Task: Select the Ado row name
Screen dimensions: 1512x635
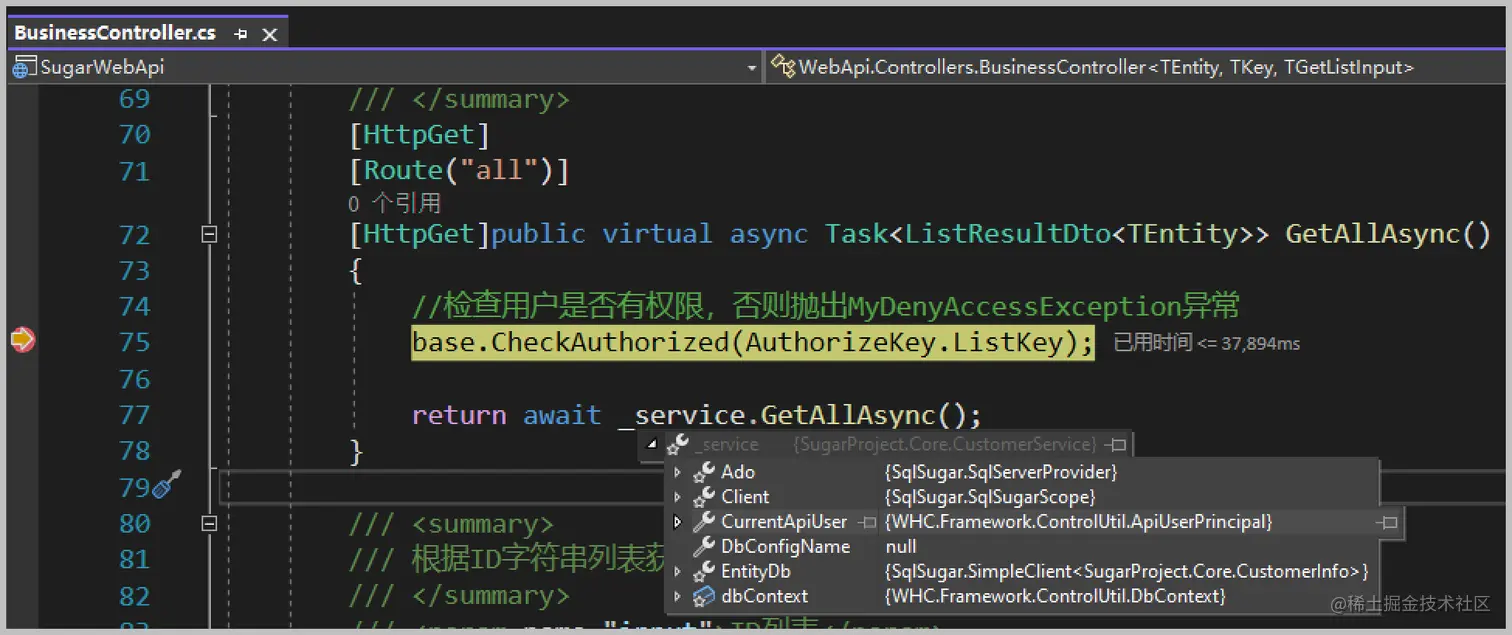Action: 738,472
